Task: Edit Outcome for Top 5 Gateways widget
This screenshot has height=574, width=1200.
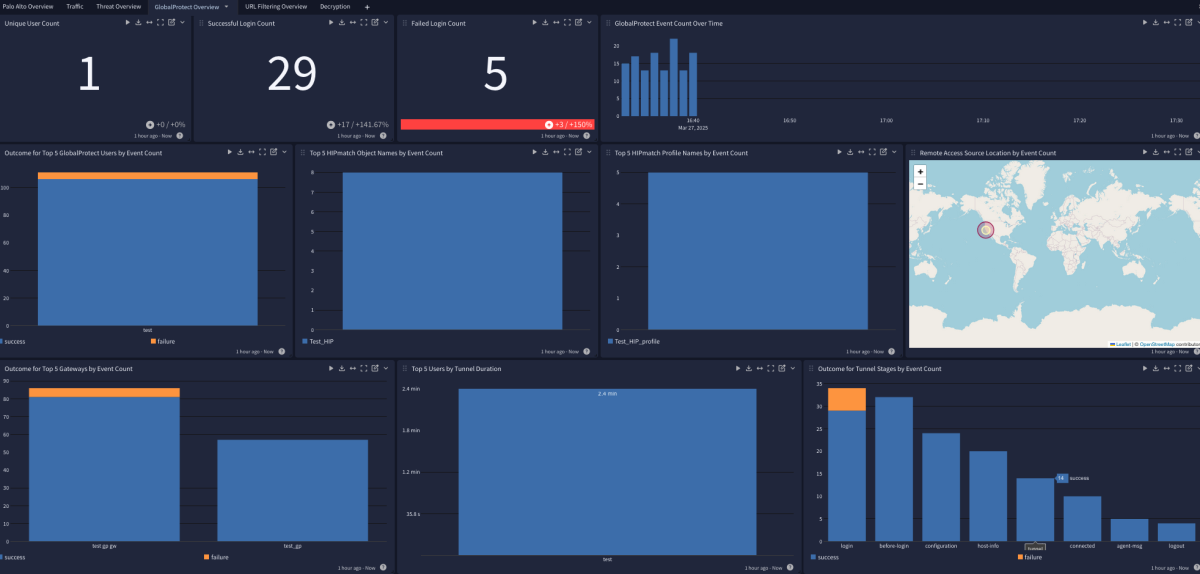Action: pyautogui.click(x=375, y=368)
